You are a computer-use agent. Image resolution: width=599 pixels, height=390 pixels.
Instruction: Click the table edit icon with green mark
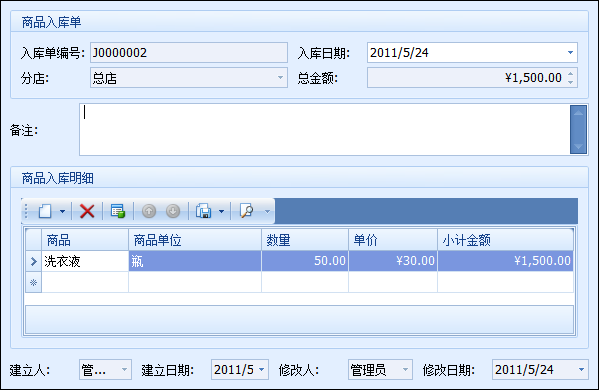pos(118,211)
